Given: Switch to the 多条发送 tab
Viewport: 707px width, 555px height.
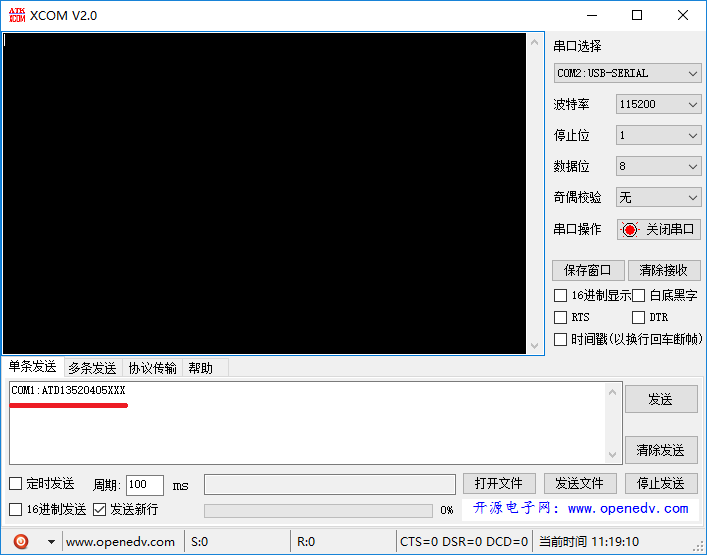Looking at the screenshot, I should pyautogui.click(x=93, y=368).
